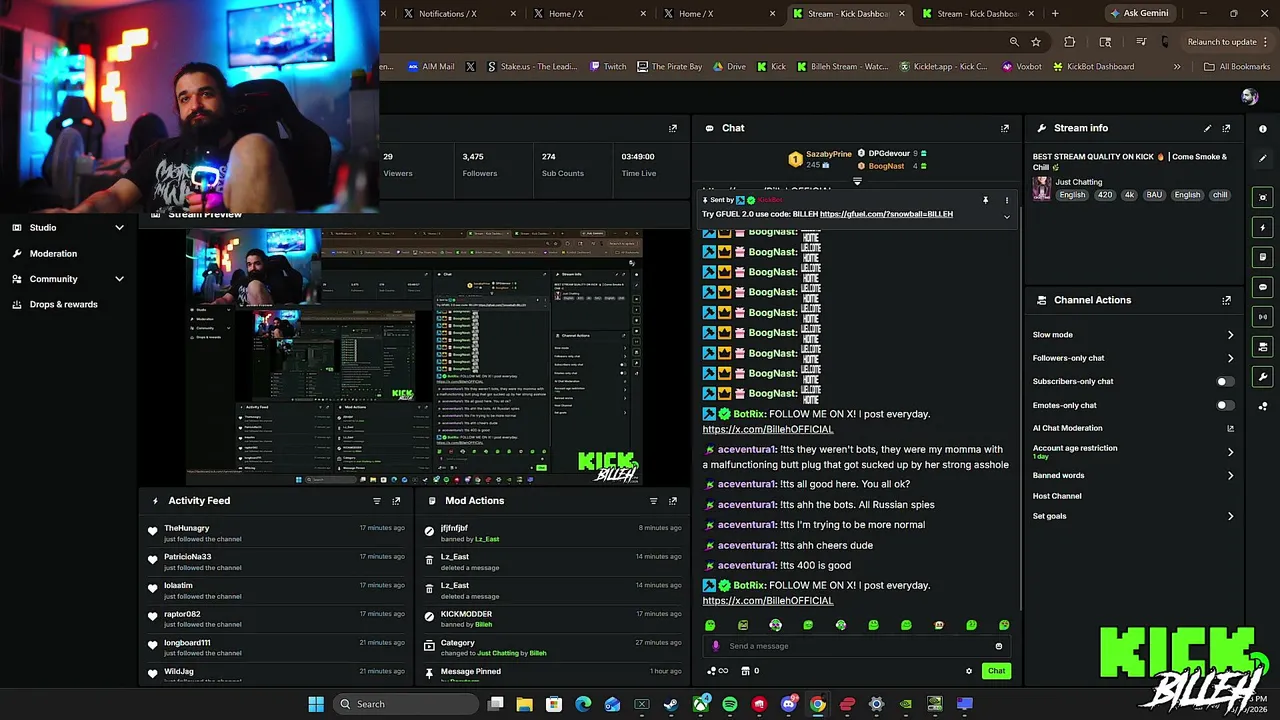Viewport: 1280px width, 720px height.
Task: Click the 420 stream tag
Action: (1105, 195)
